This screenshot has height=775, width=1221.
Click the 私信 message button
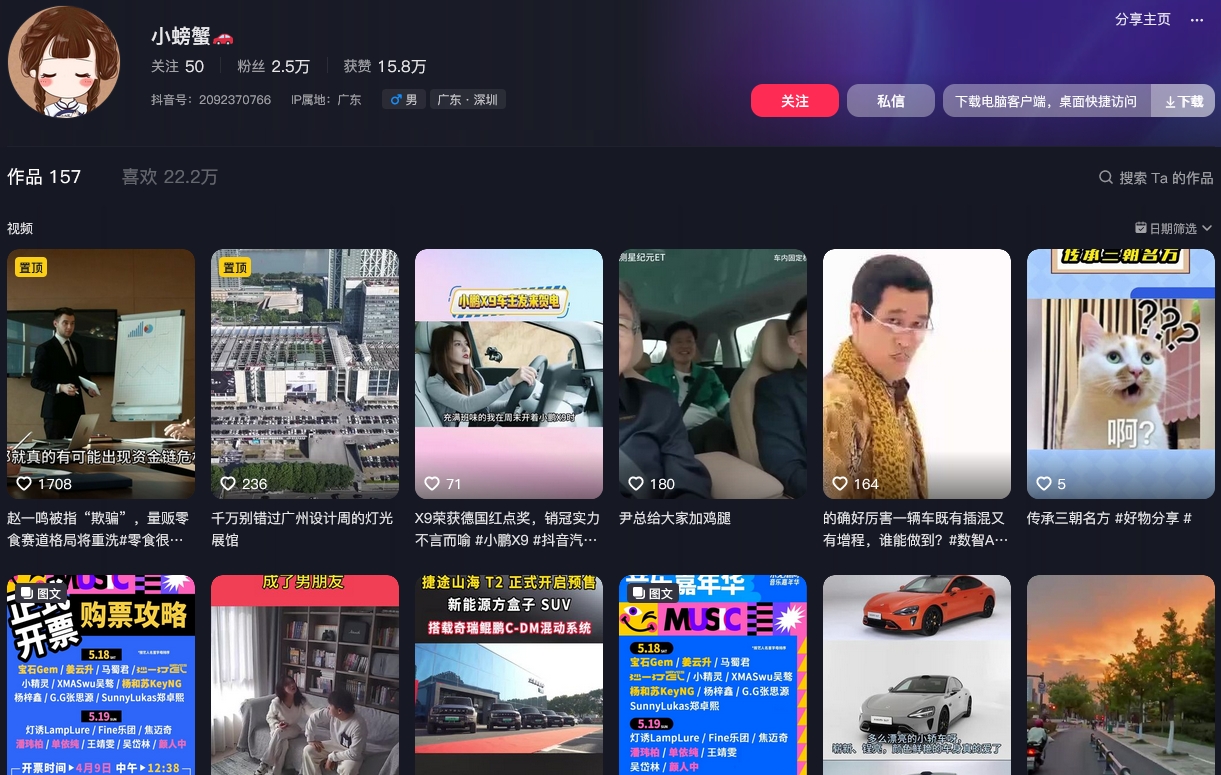891,101
